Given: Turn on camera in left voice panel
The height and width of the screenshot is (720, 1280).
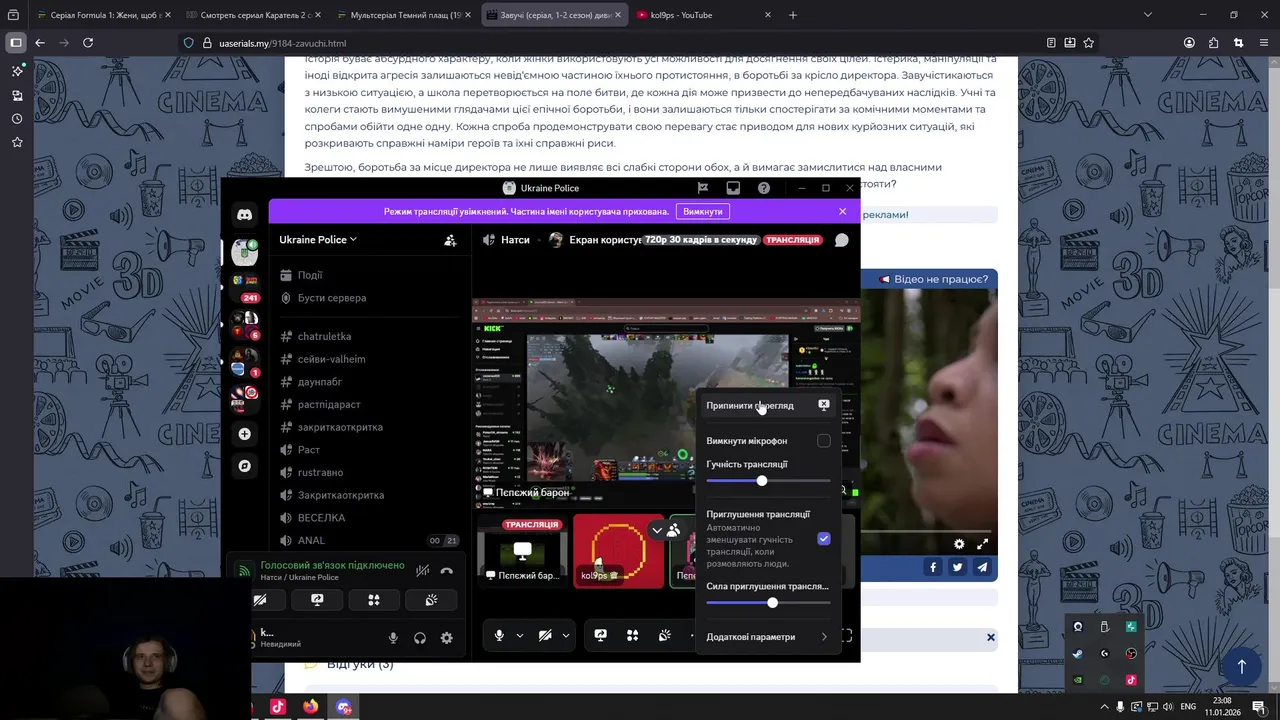Looking at the screenshot, I should tap(260, 600).
